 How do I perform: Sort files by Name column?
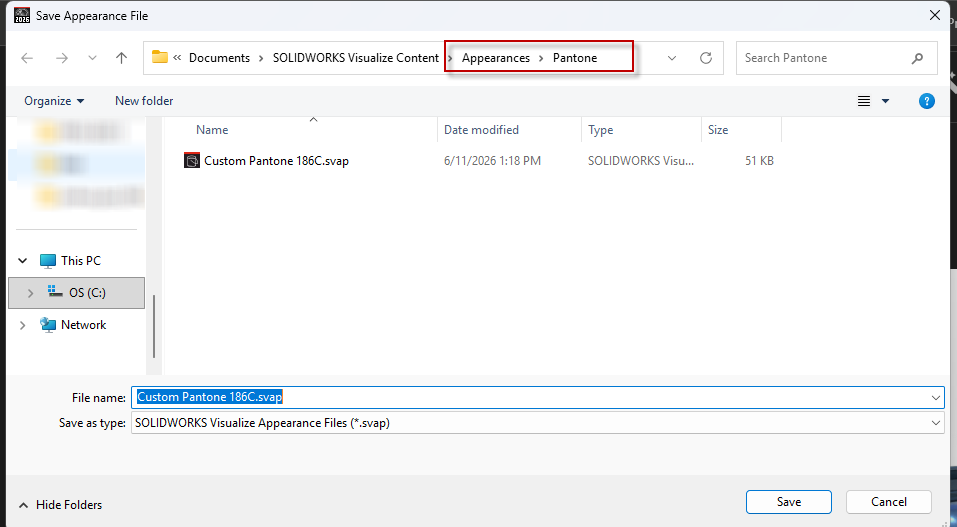click(x=212, y=129)
